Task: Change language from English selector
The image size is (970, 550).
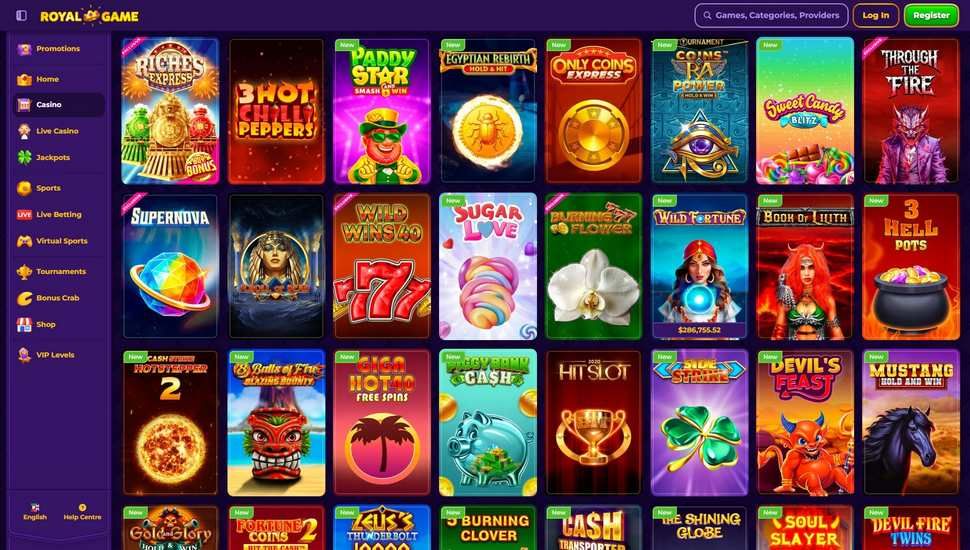Action: coord(35,512)
